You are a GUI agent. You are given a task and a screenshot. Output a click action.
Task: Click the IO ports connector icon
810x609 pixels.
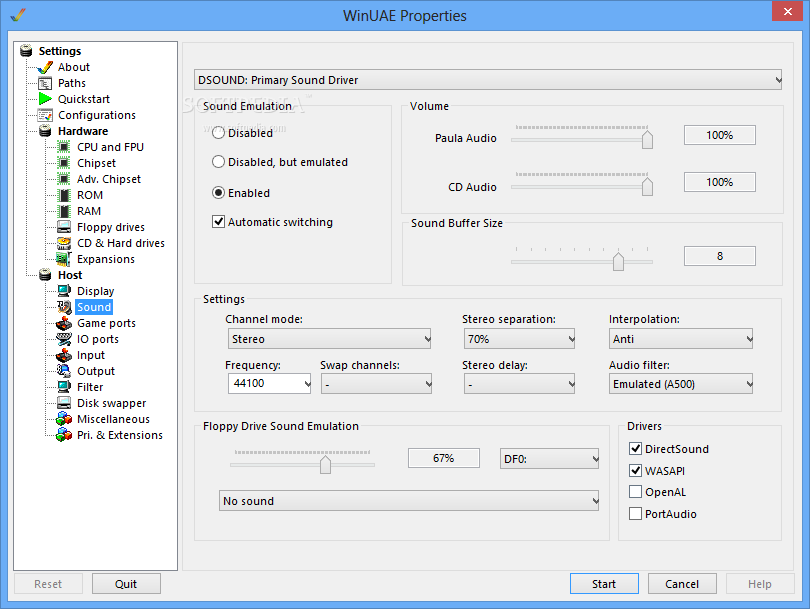(64, 339)
